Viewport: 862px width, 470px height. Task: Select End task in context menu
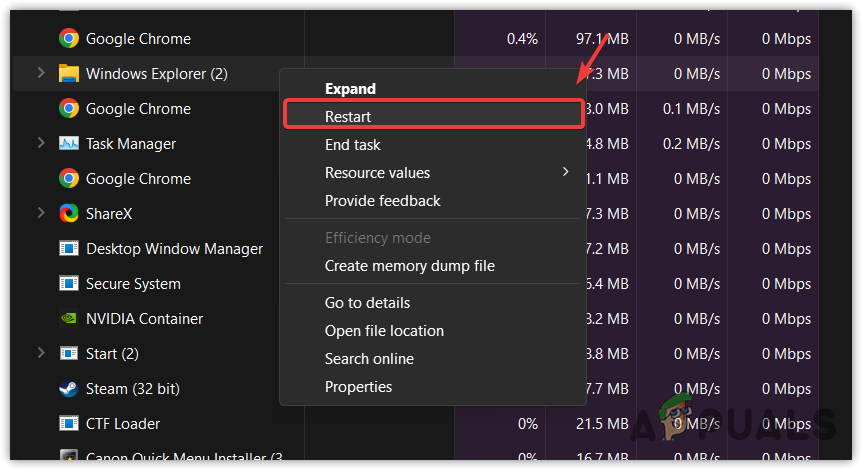coord(352,145)
